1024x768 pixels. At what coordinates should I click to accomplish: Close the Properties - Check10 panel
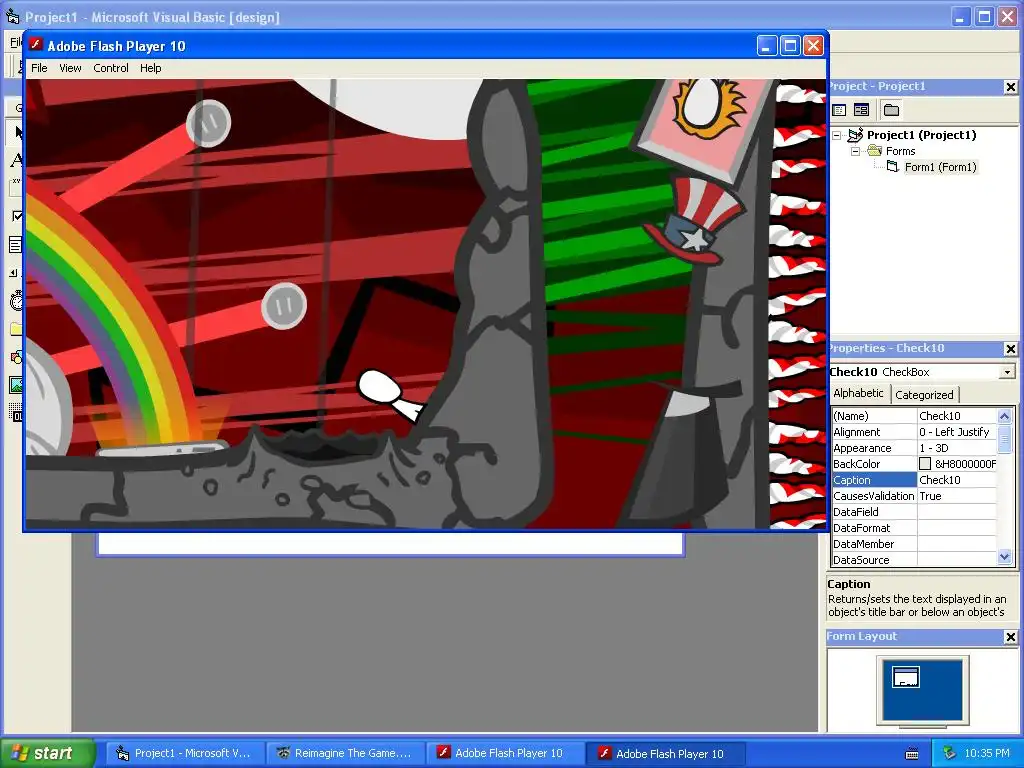tap(1010, 349)
